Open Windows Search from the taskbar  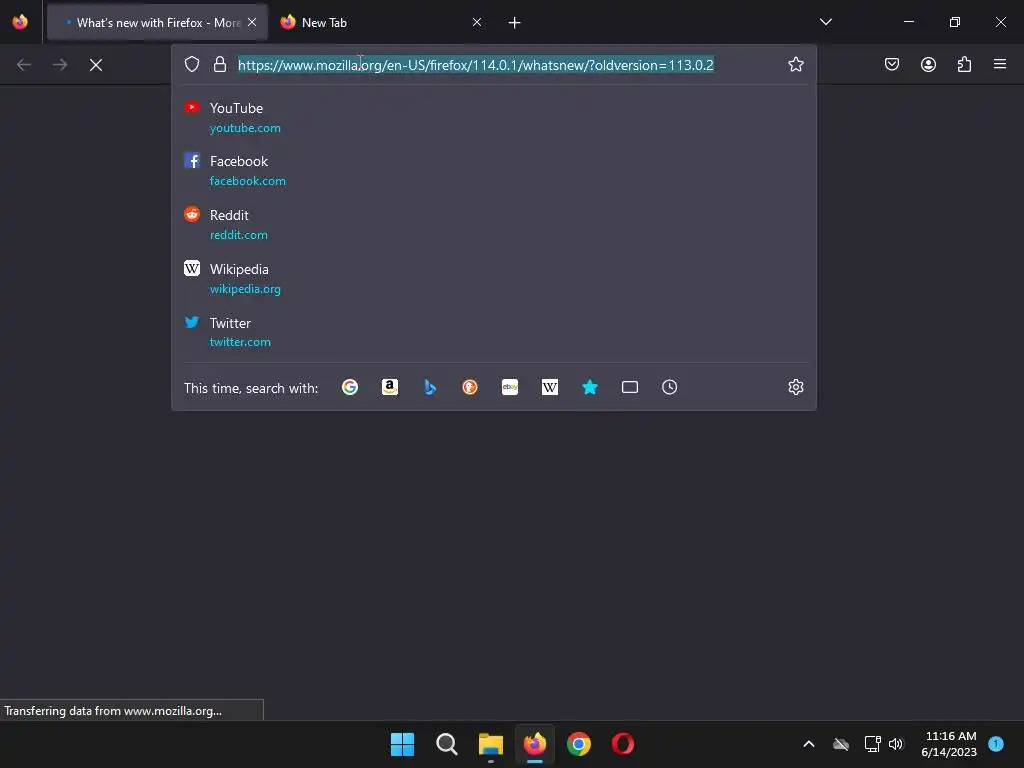coord(447,744)
